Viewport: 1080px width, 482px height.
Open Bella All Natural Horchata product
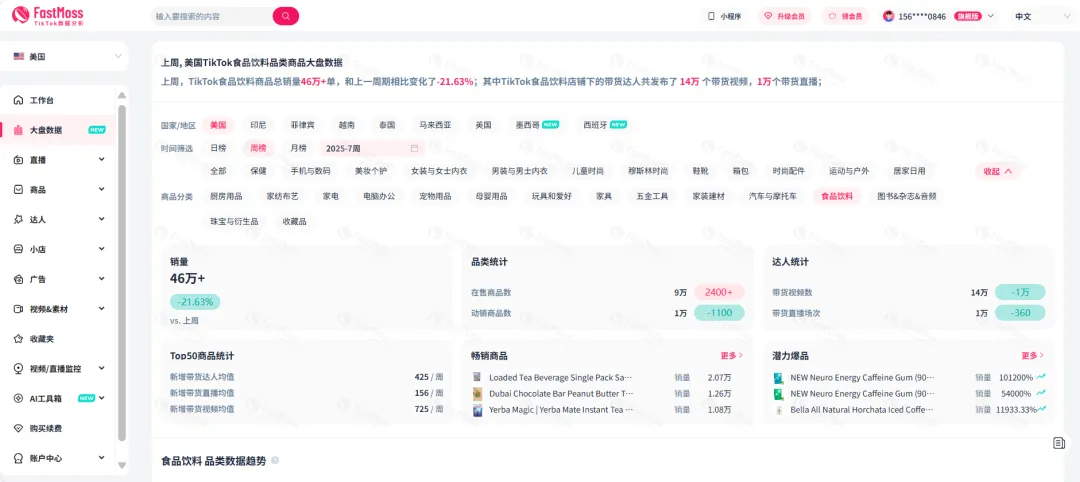862,410
